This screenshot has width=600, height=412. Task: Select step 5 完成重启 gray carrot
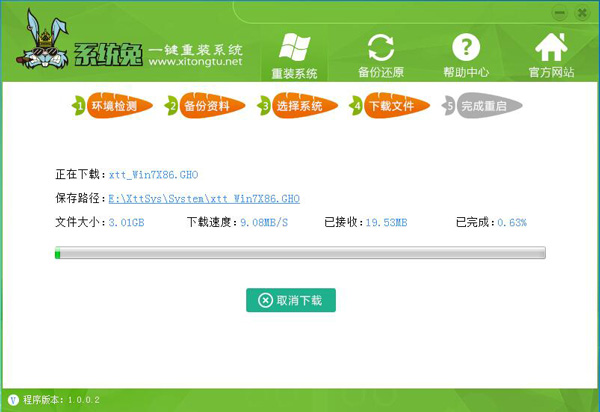(x=482, y=105)
